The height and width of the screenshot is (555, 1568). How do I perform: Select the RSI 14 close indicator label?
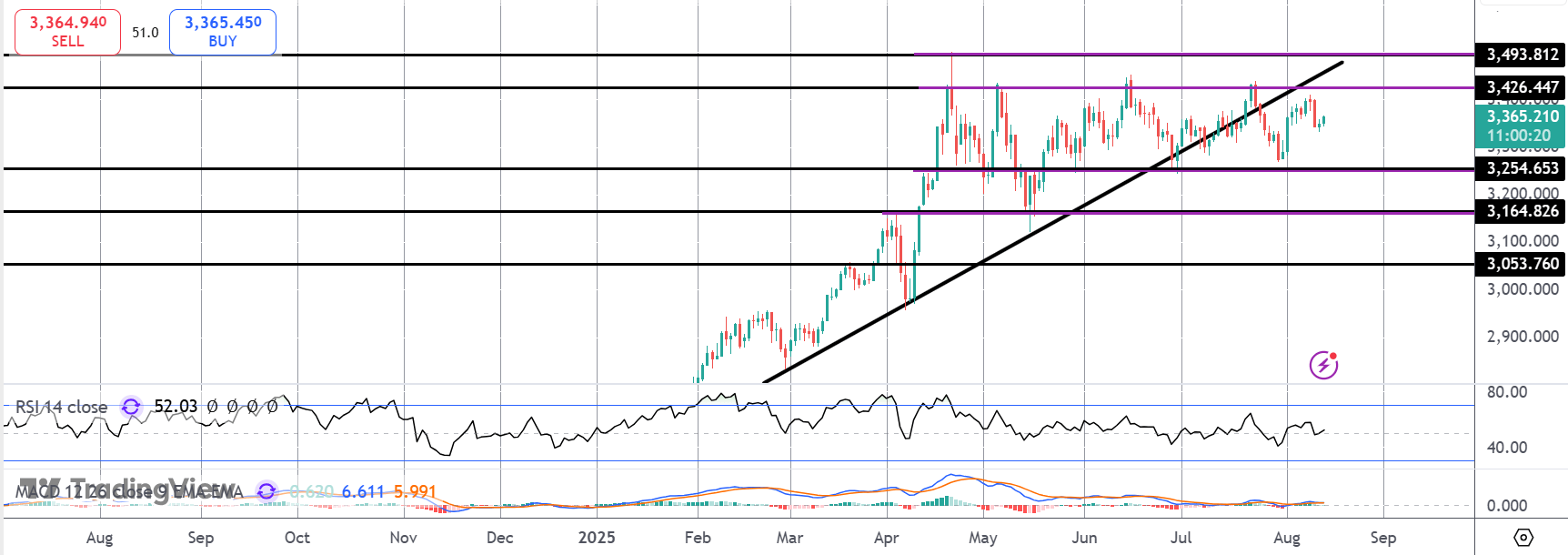61,407
